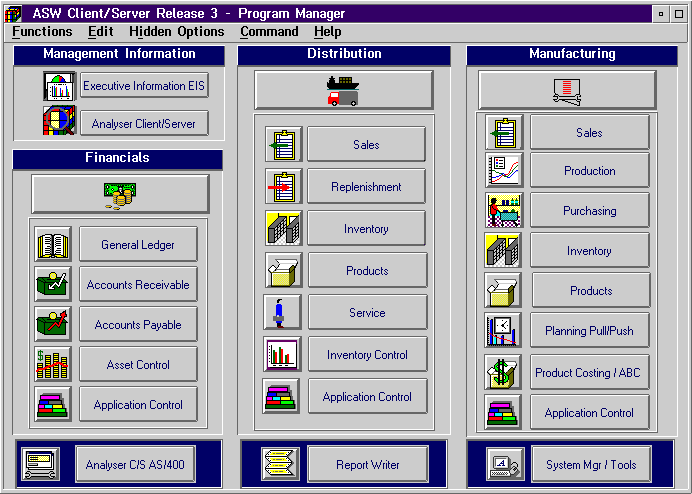The width and height of the screenshot is (692, 494).
Task: Click the Replenishment clipboard icon
Action: point(283,186)
